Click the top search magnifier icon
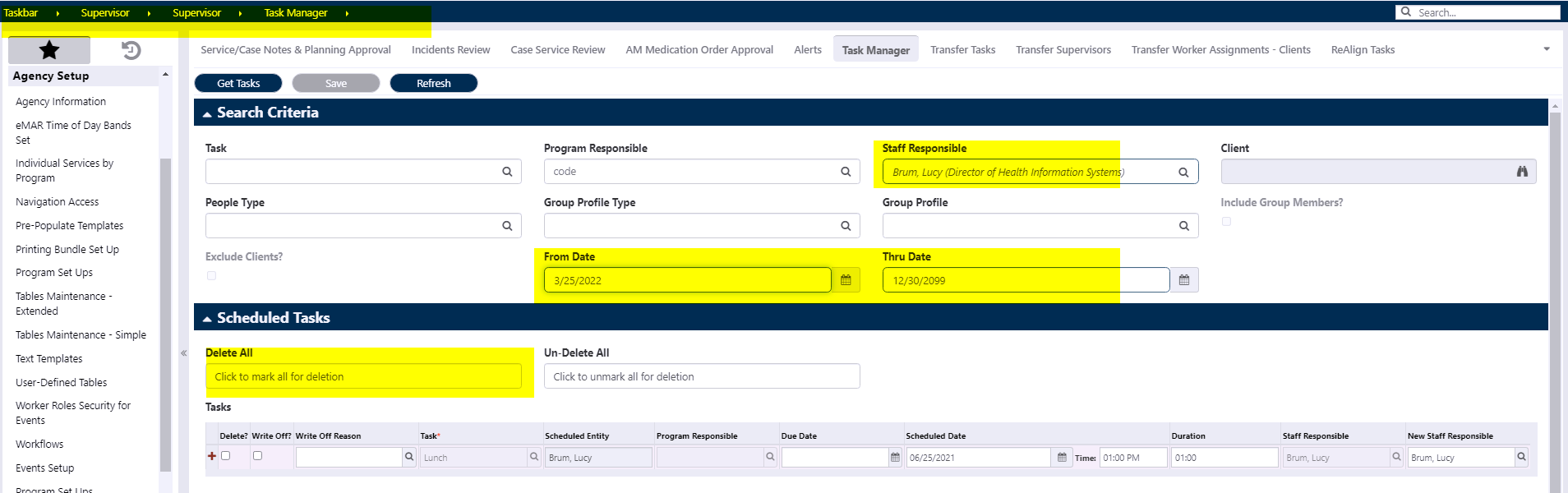The image size is (1568, 493). click(1406, 12)
